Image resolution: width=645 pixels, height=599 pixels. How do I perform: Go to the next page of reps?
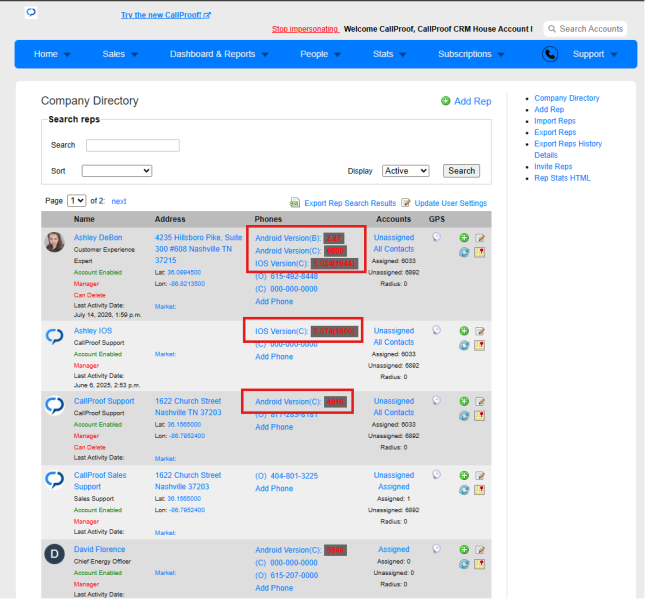pyautogui.click(x=119, y=201)
